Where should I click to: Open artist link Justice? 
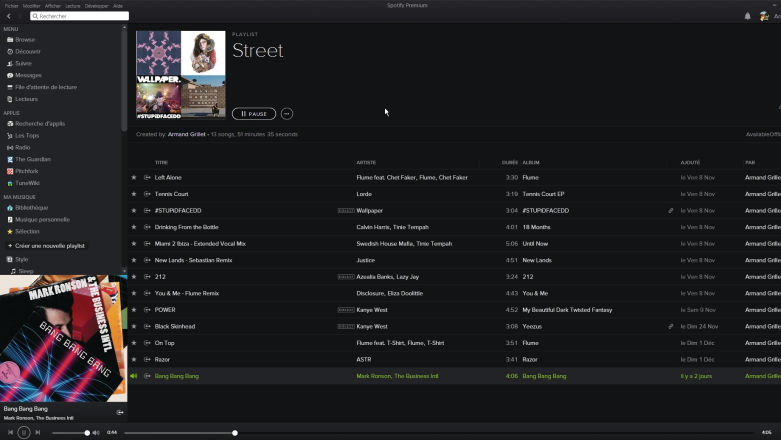[366, 260]
